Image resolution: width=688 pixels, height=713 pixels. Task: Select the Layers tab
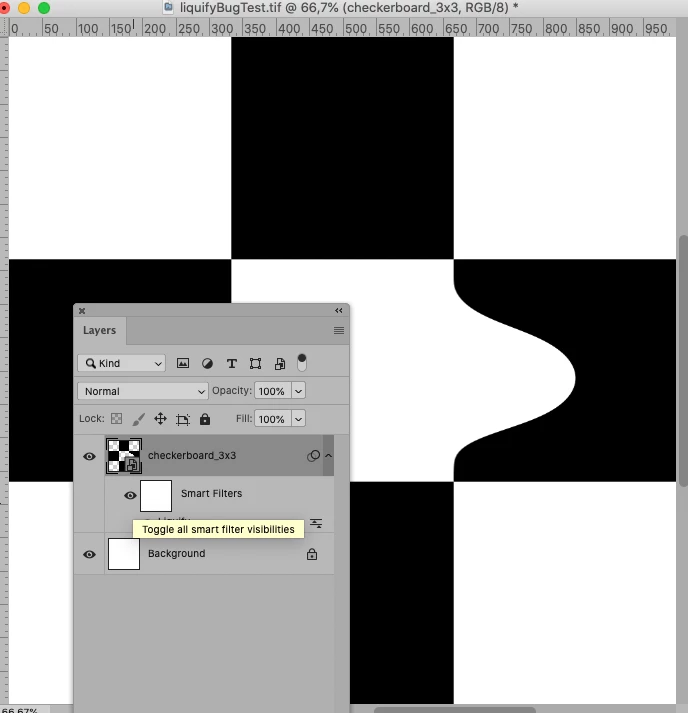click(100, 330)
